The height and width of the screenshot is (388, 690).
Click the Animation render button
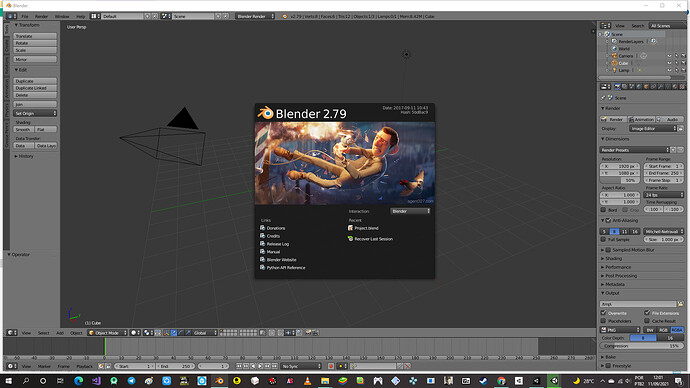(642, 119)
